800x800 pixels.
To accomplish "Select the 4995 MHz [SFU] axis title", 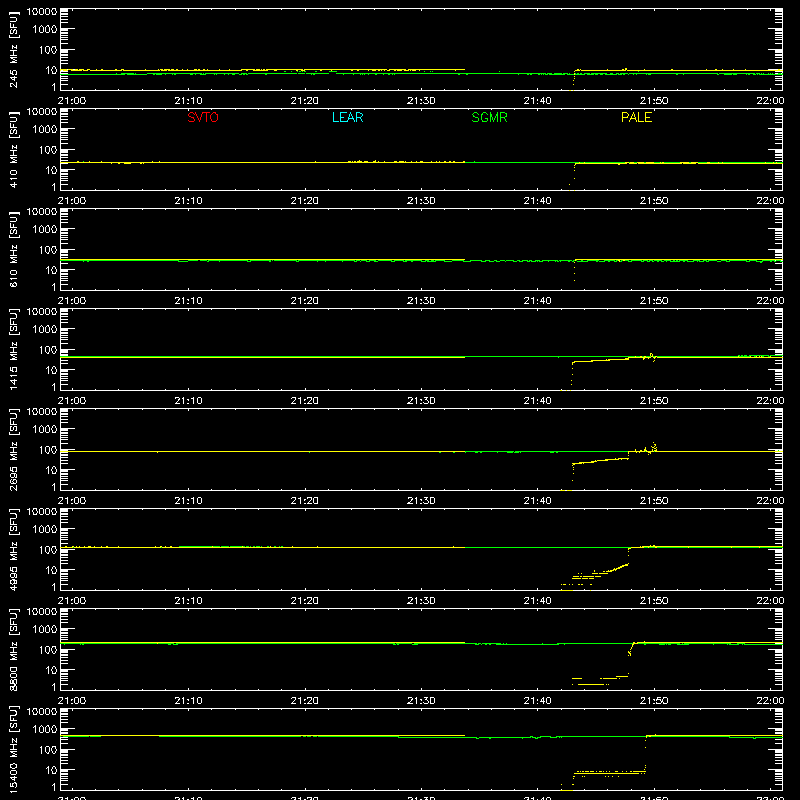I will tap(13, 549).
